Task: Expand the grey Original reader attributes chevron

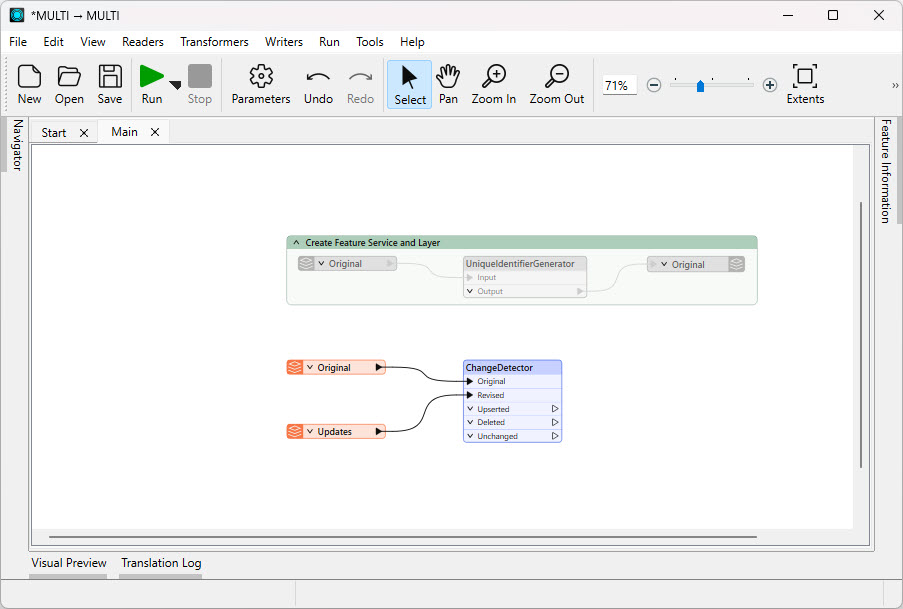Action: coord(321,263)
